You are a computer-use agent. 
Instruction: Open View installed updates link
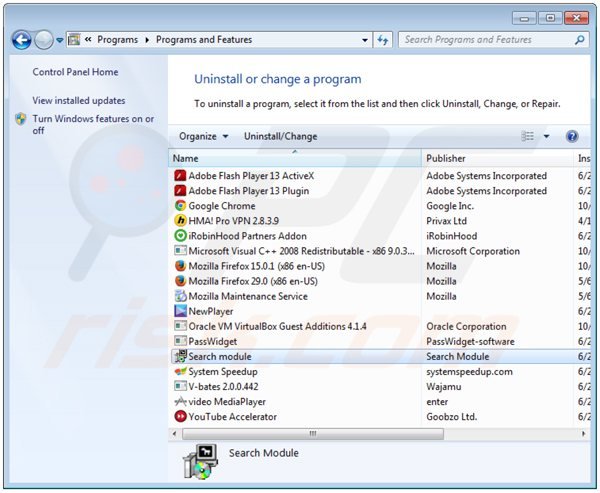point(79,101)
